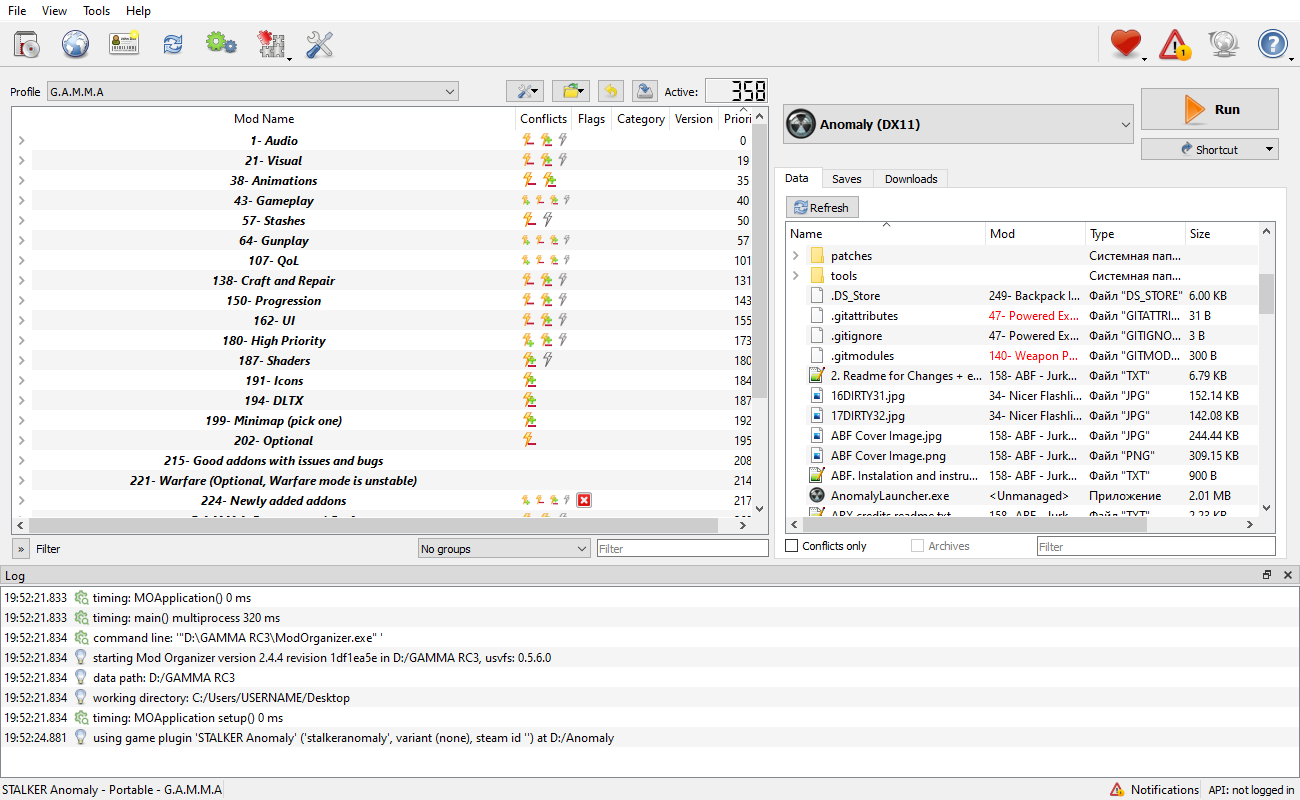Viewport: 1300px width, 800px height.
Task: Click the Refresh button in Data tab
Action: 821,208
